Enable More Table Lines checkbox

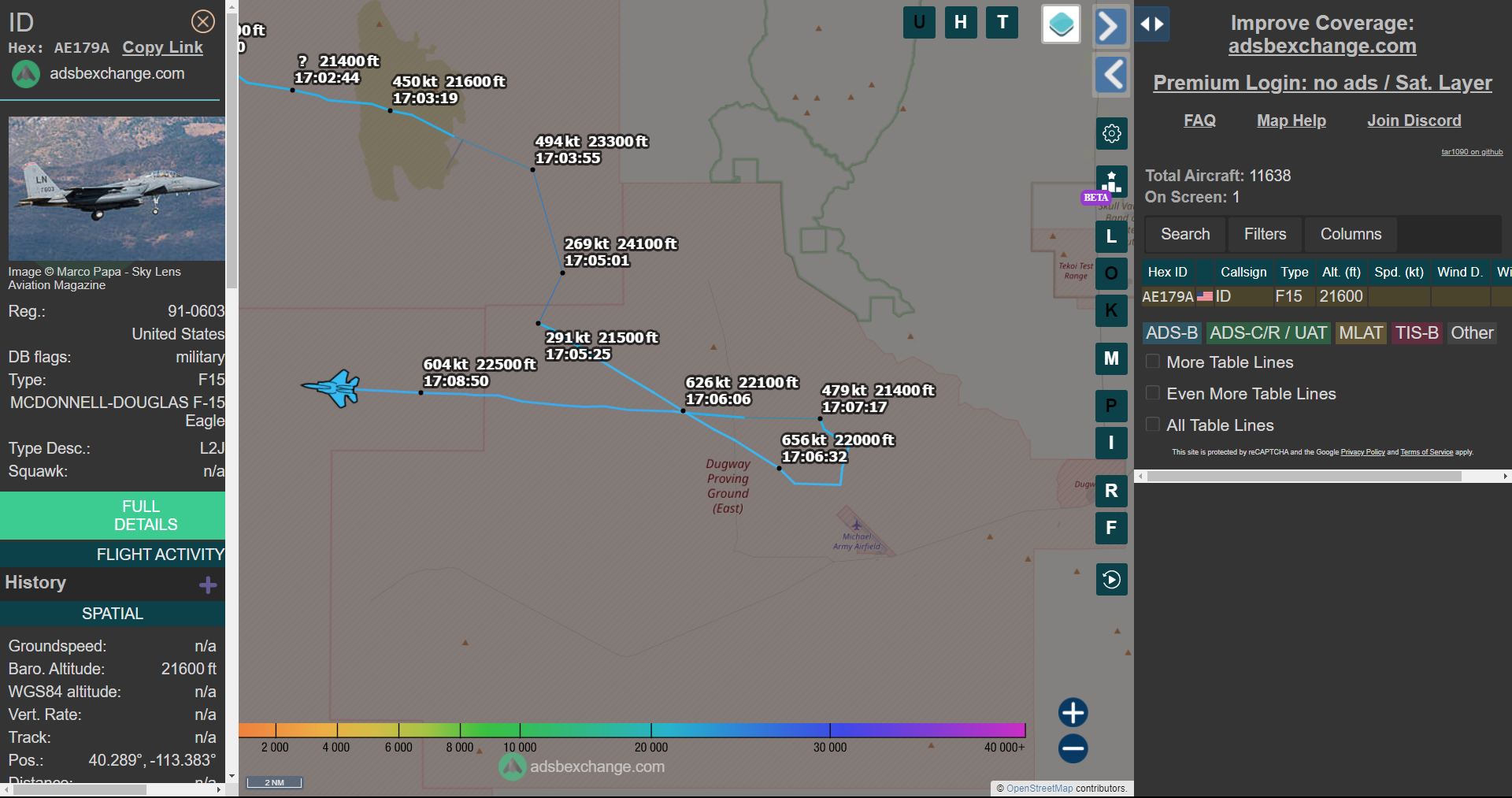1153,362
